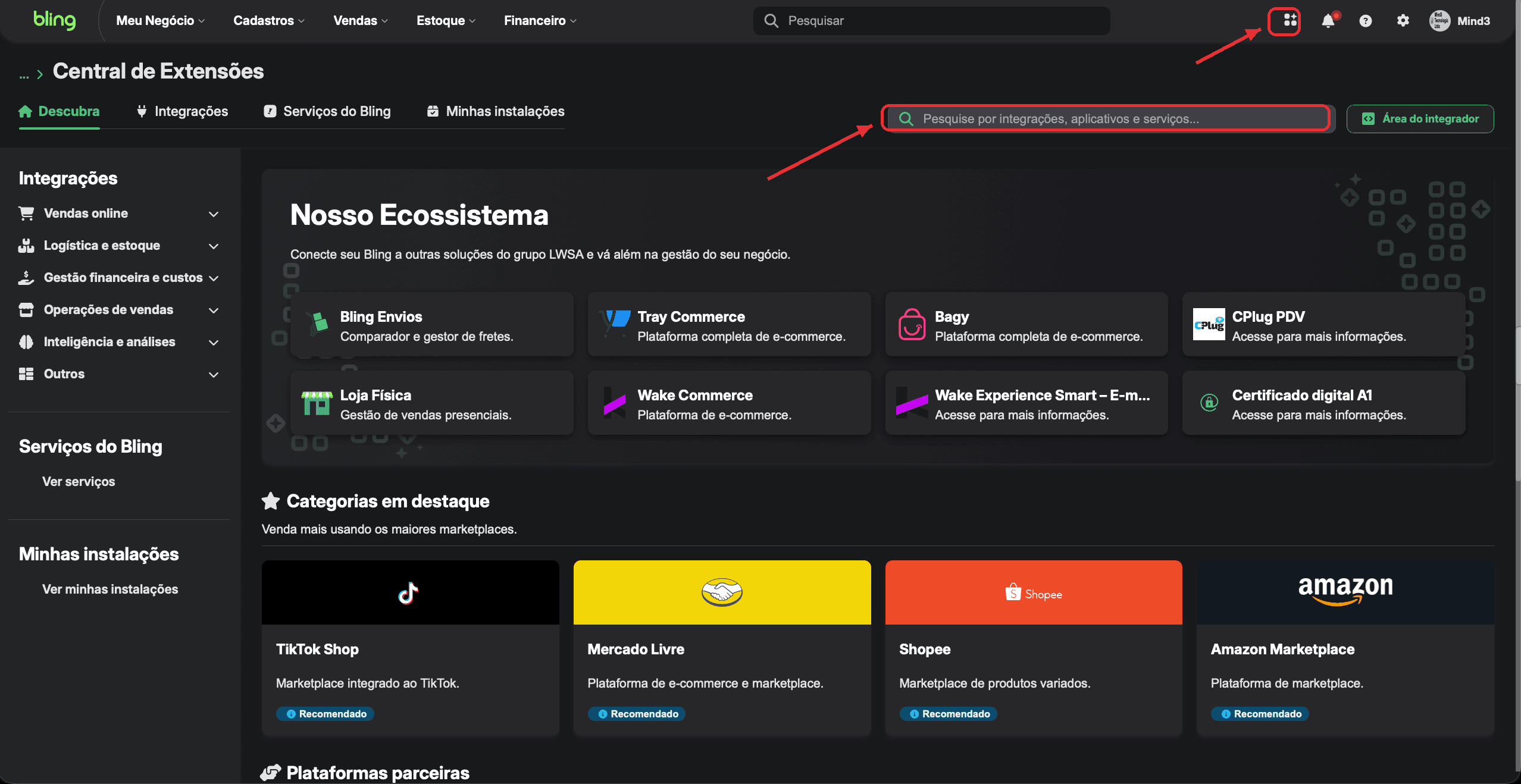1521x784 pixels.
Task: Switch to the Integrações tab
Action: pos(182,111)
